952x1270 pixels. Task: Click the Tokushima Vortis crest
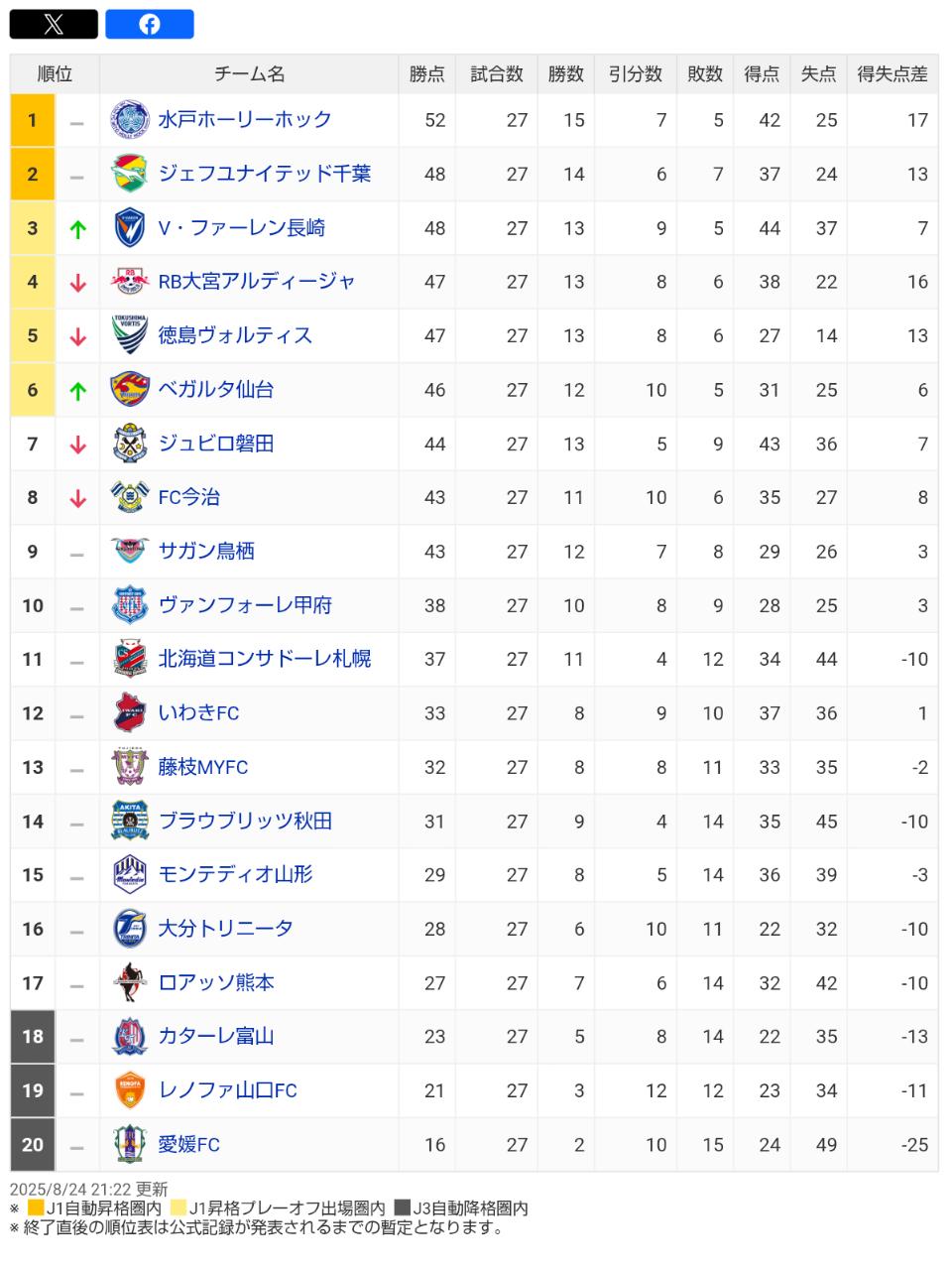[129, 335]
